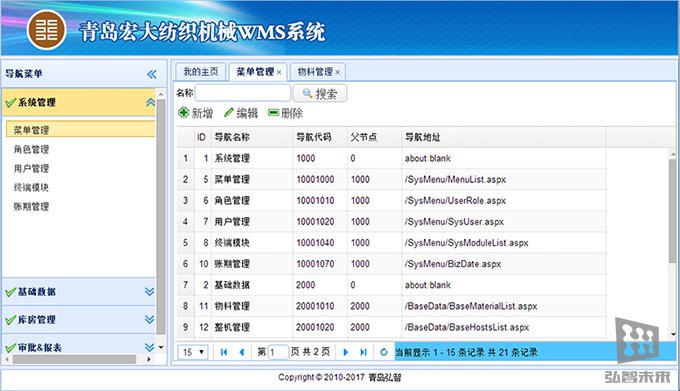Viewport: 680px width, 391px height.
Task: Click the grid vertical scrollbar
Action: click(x=673, y=210)
